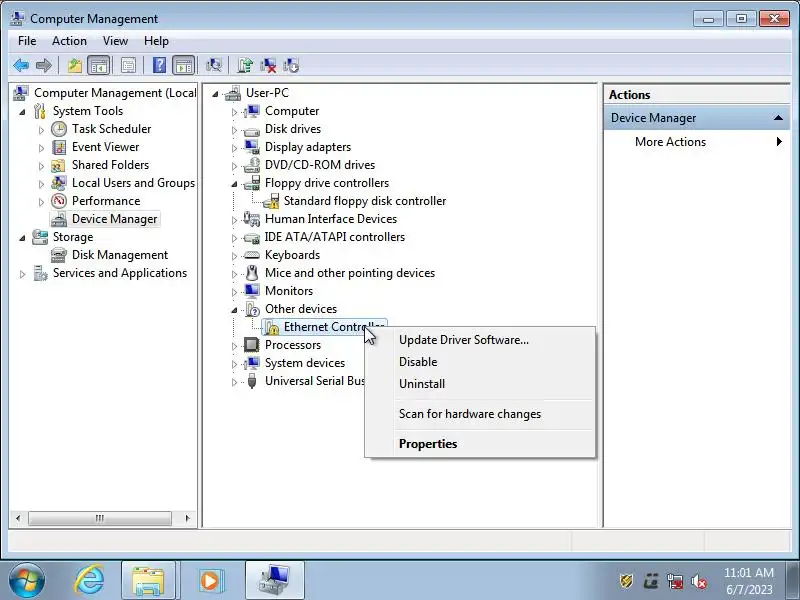Viewport: 800px width, 600px height.
Task: Click the muted volume icon in system tray
Action: point(699,581)
